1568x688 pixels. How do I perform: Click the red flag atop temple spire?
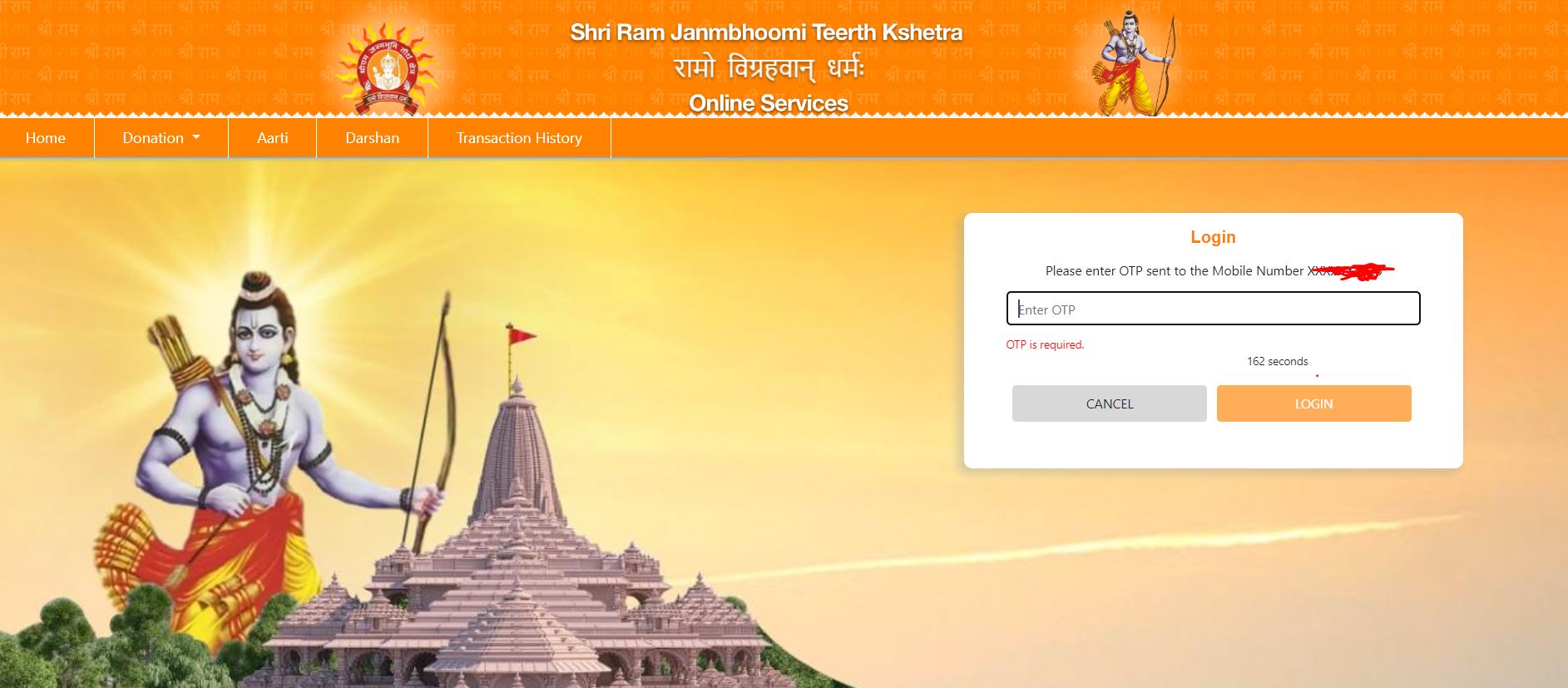tap(522, 336)
